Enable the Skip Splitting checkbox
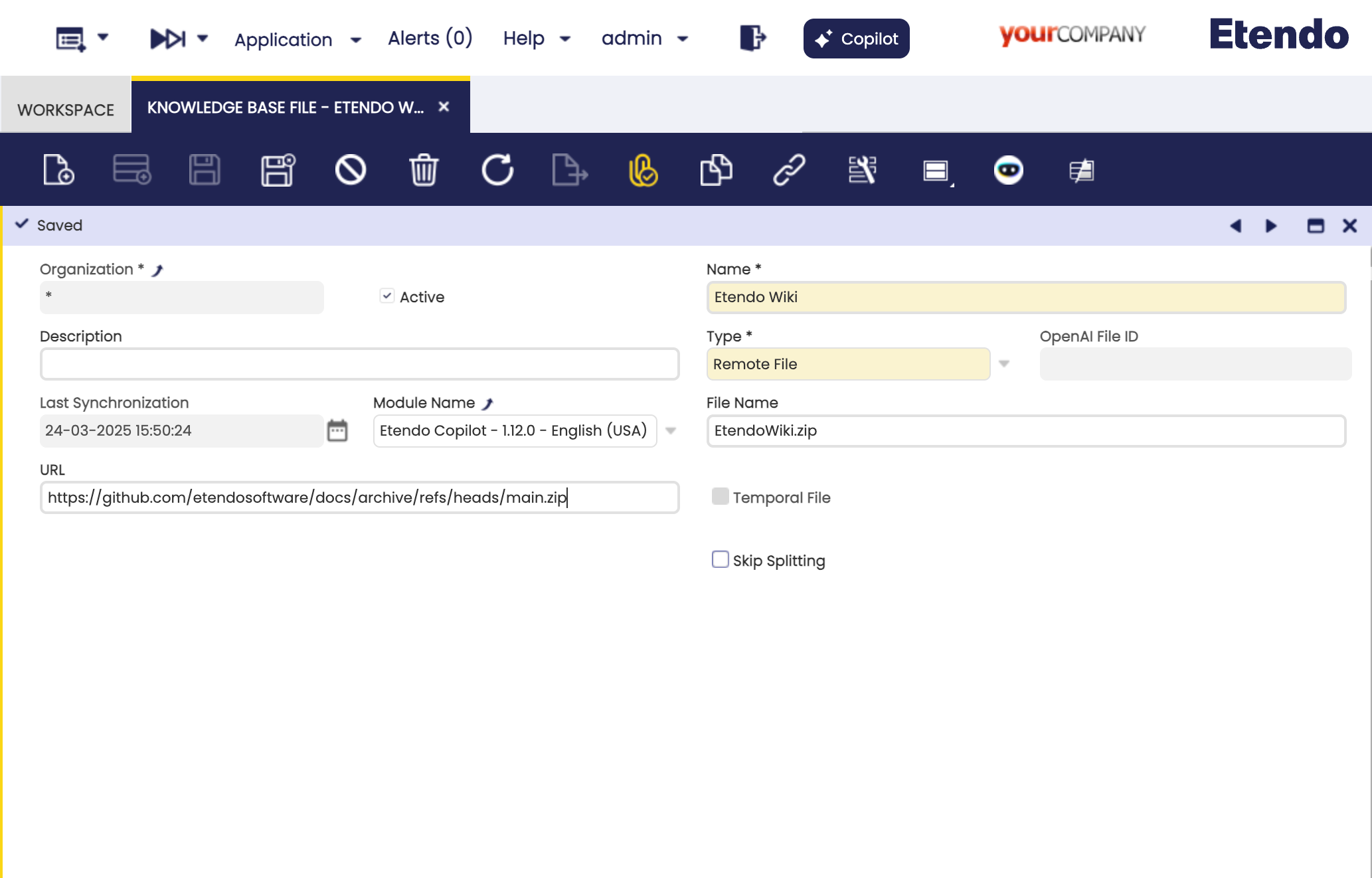The image size is (1372, 878). tap(720, 559)
